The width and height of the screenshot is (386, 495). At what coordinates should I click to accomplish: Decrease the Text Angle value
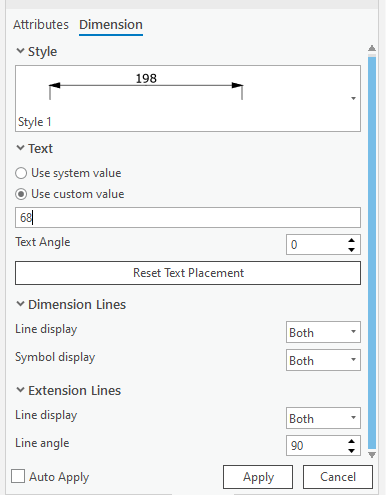click(351, 249)
